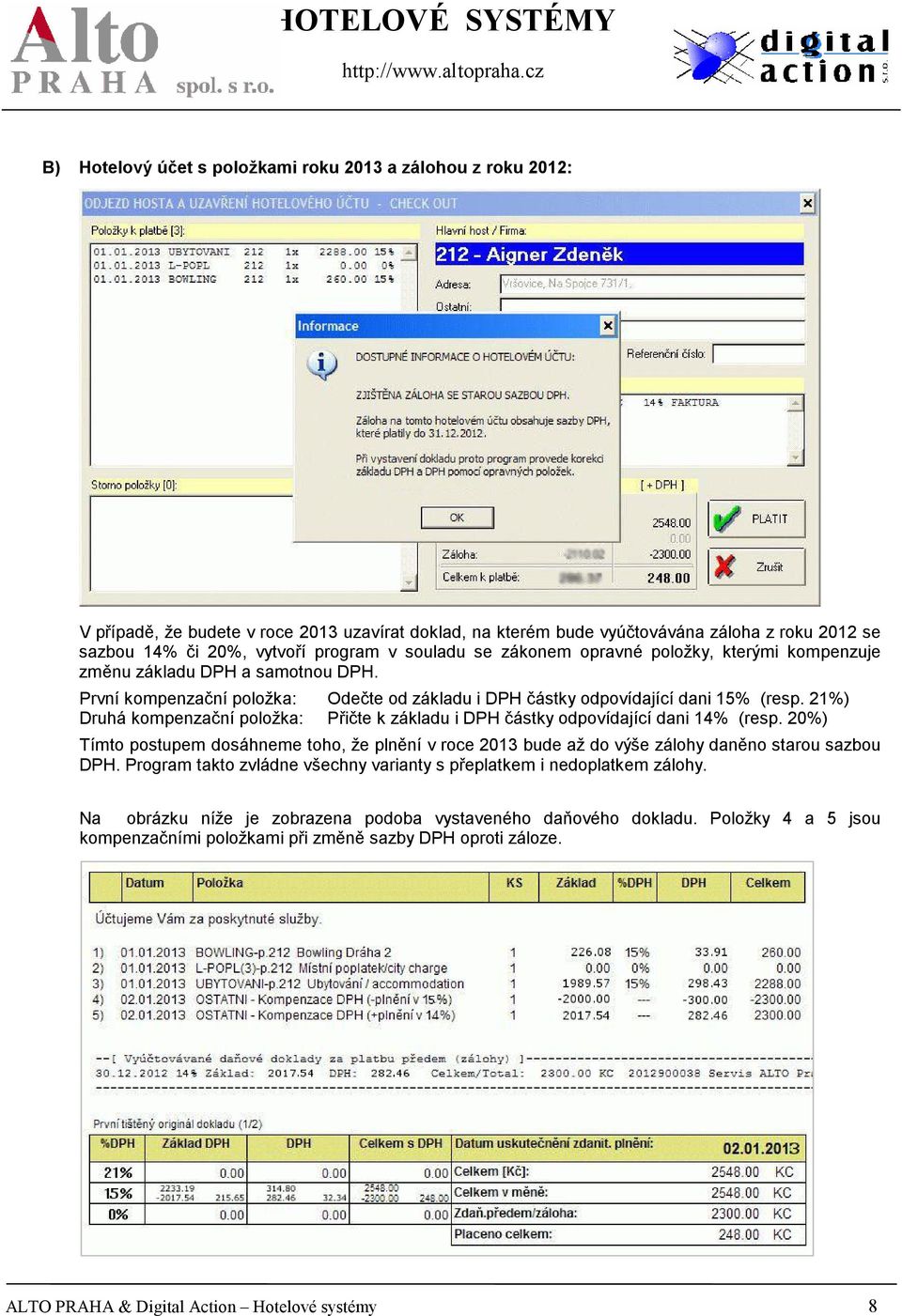The image size is (902, 1316).
Task: Confirm the Informace dialog with OK
Action: 457,518
